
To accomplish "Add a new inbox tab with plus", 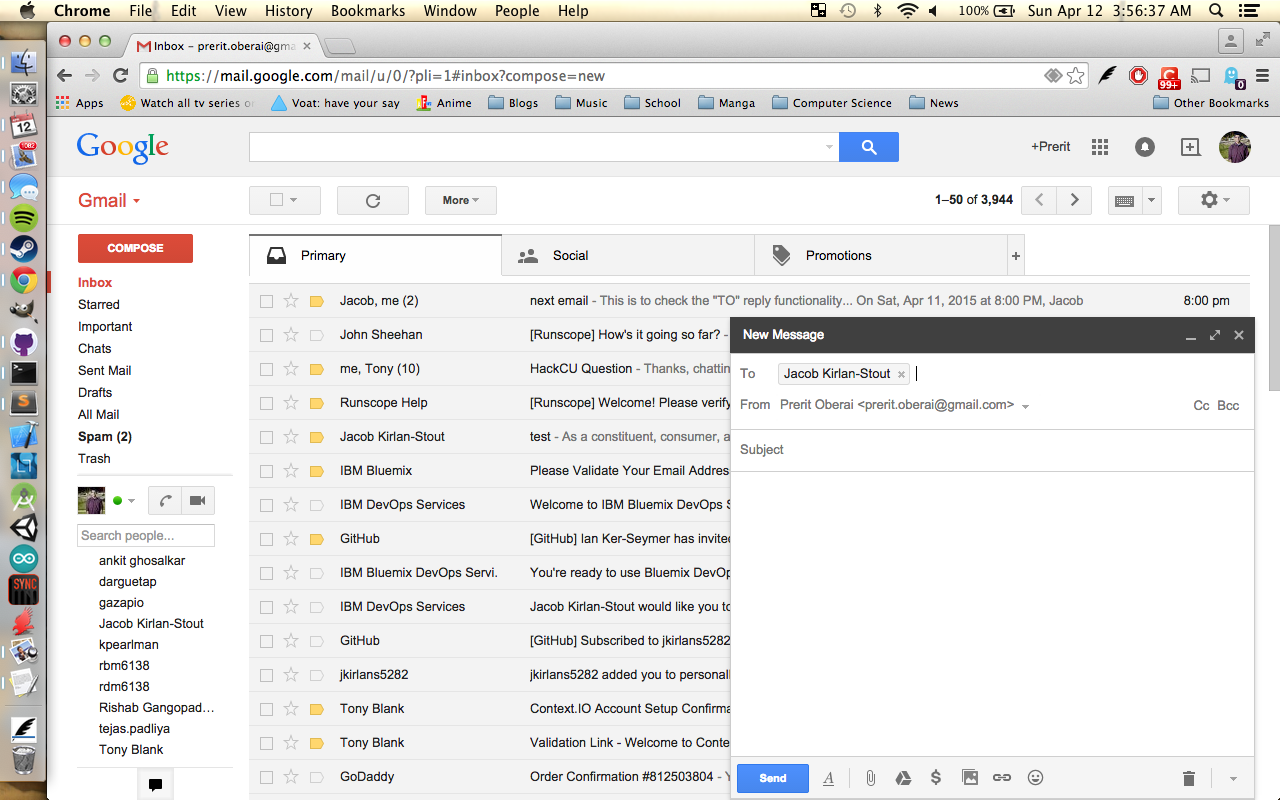I will (1016, 256).
